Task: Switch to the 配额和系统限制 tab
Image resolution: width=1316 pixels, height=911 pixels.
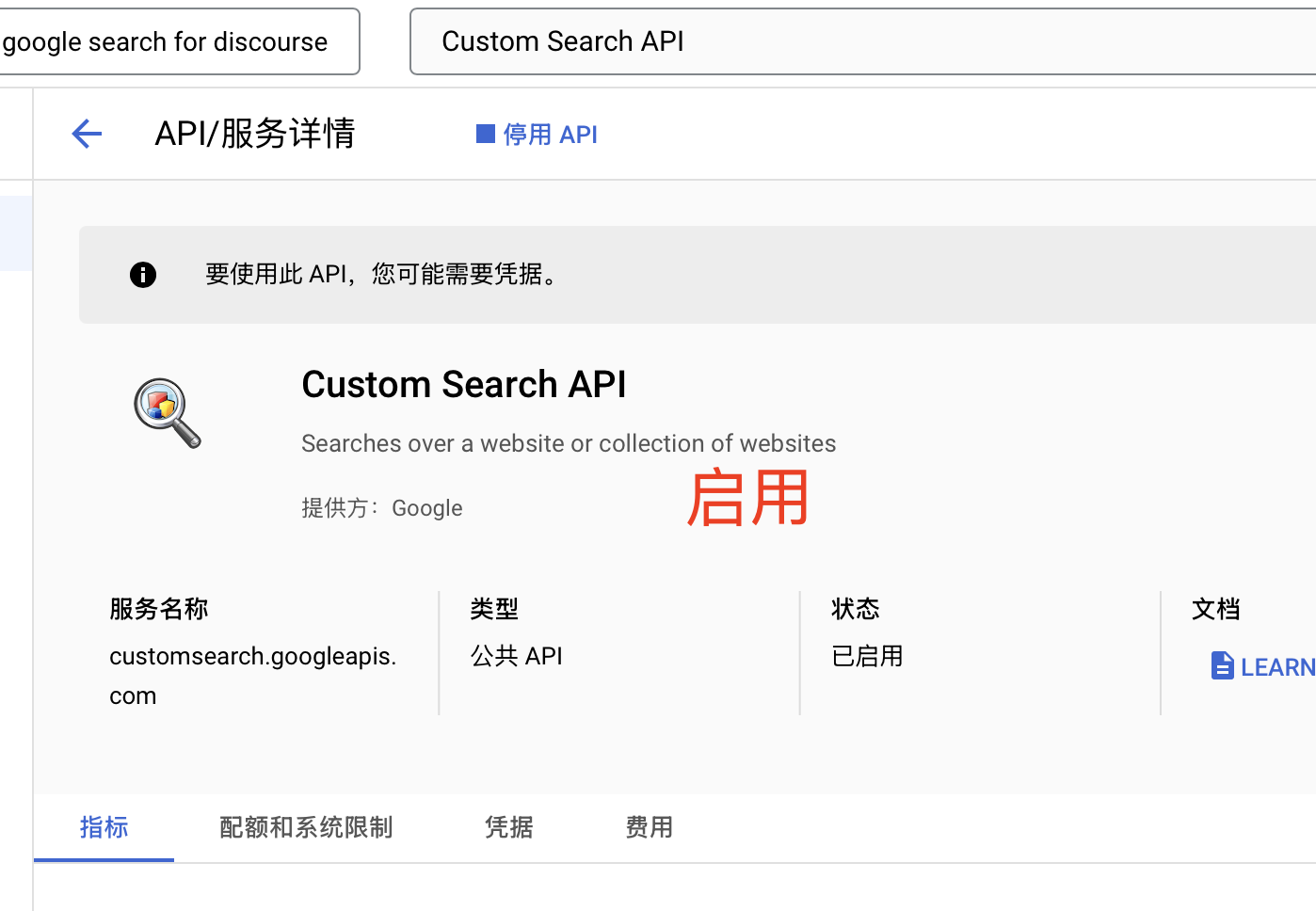Action: pyautogui.click(x=305, y=827)
